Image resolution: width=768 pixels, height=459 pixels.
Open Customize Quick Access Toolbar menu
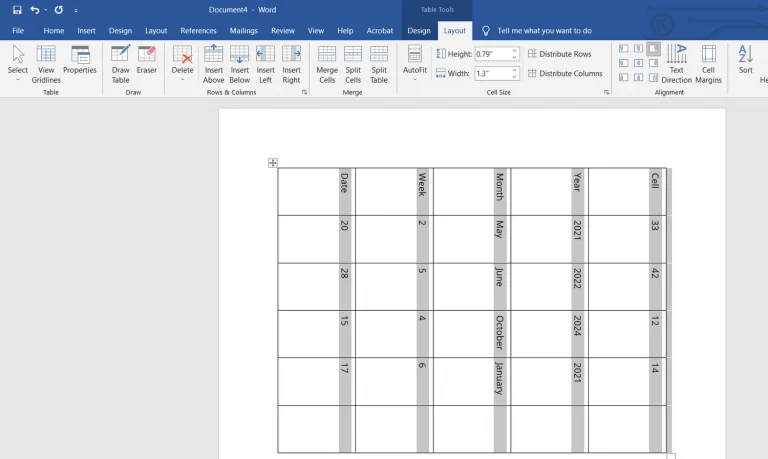point(76,10)
